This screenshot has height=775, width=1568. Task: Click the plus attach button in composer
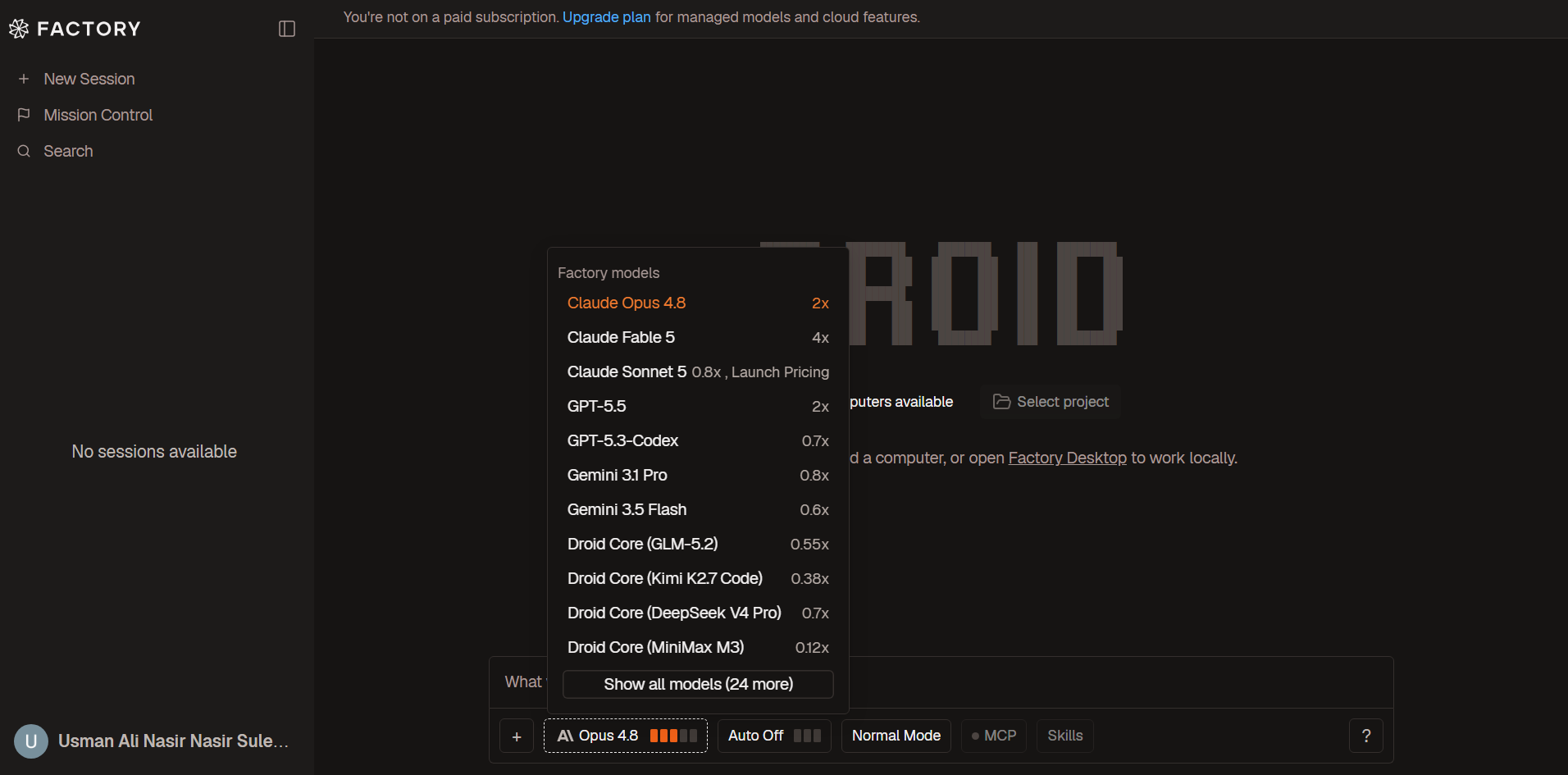[517, 736]
